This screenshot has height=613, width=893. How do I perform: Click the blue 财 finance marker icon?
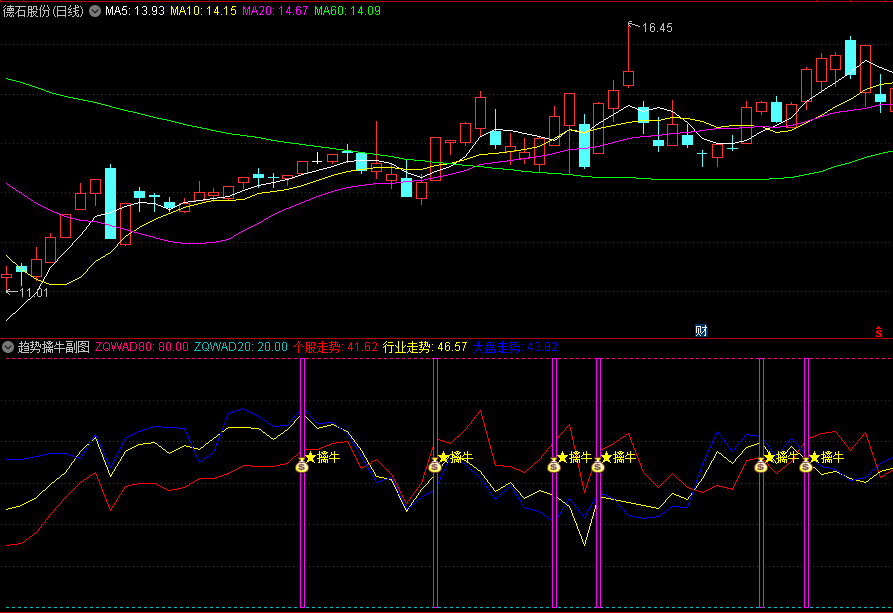click(x=701, y=331)
